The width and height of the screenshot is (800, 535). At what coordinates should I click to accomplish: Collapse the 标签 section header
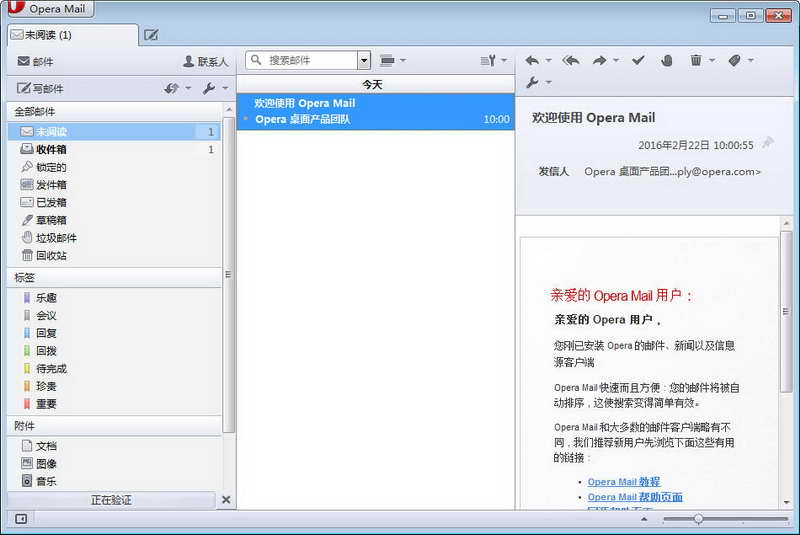click(114, 277)
